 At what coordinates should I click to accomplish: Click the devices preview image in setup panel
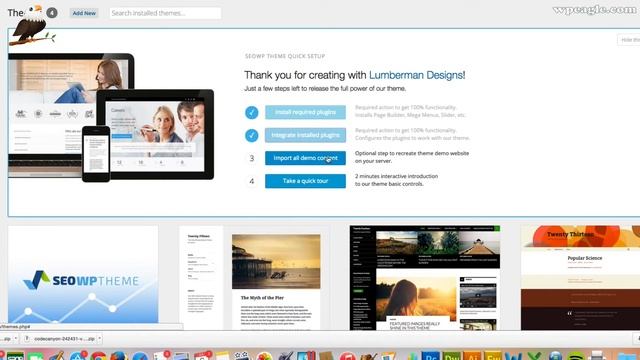pos(111,118)
